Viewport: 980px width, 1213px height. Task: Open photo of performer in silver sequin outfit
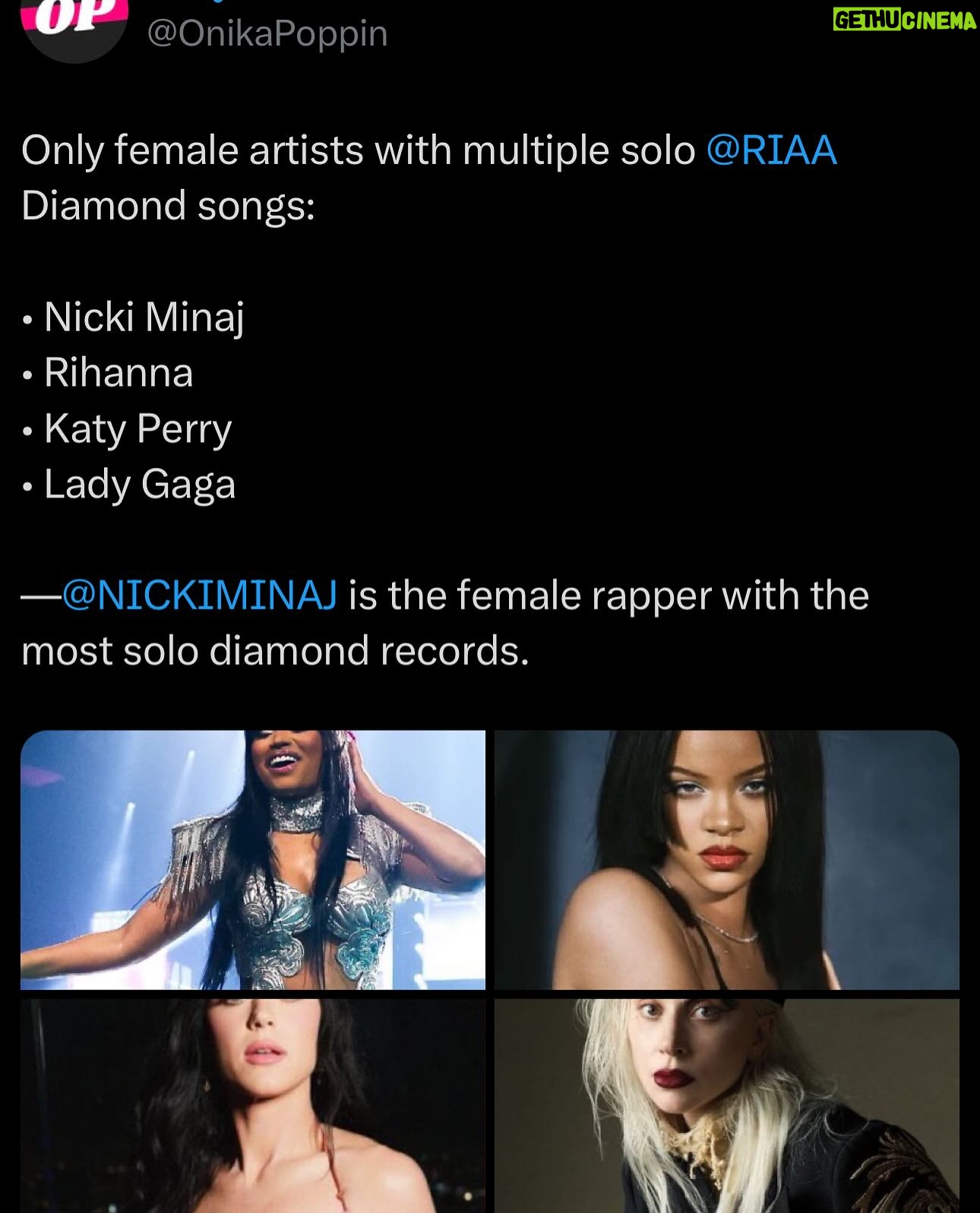(x=253, y=860)
